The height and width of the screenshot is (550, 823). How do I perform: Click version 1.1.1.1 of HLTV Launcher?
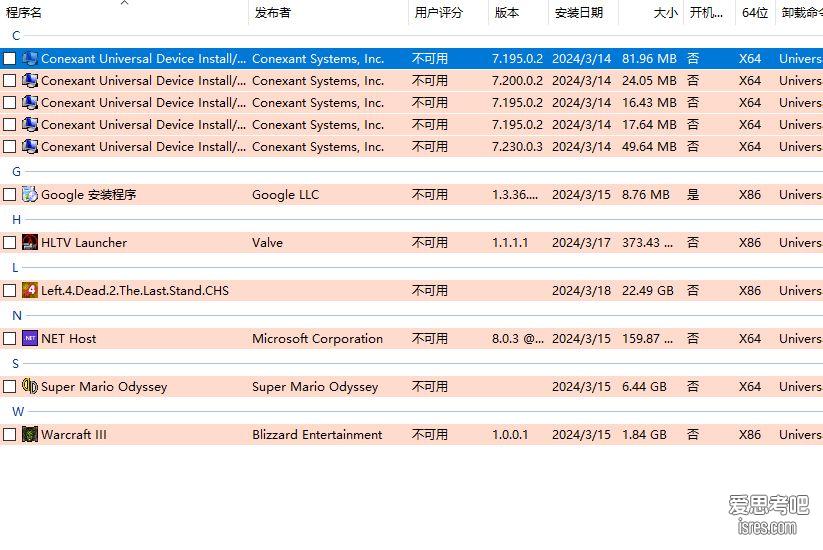(x=510, y=242)
